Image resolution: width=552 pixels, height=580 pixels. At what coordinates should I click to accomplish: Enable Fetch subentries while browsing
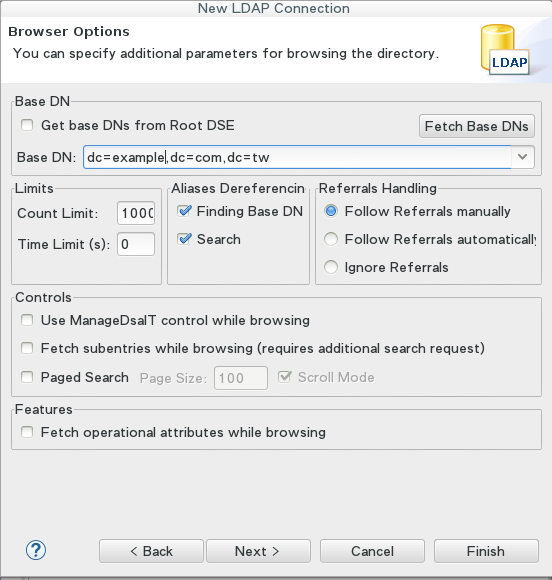27,348
